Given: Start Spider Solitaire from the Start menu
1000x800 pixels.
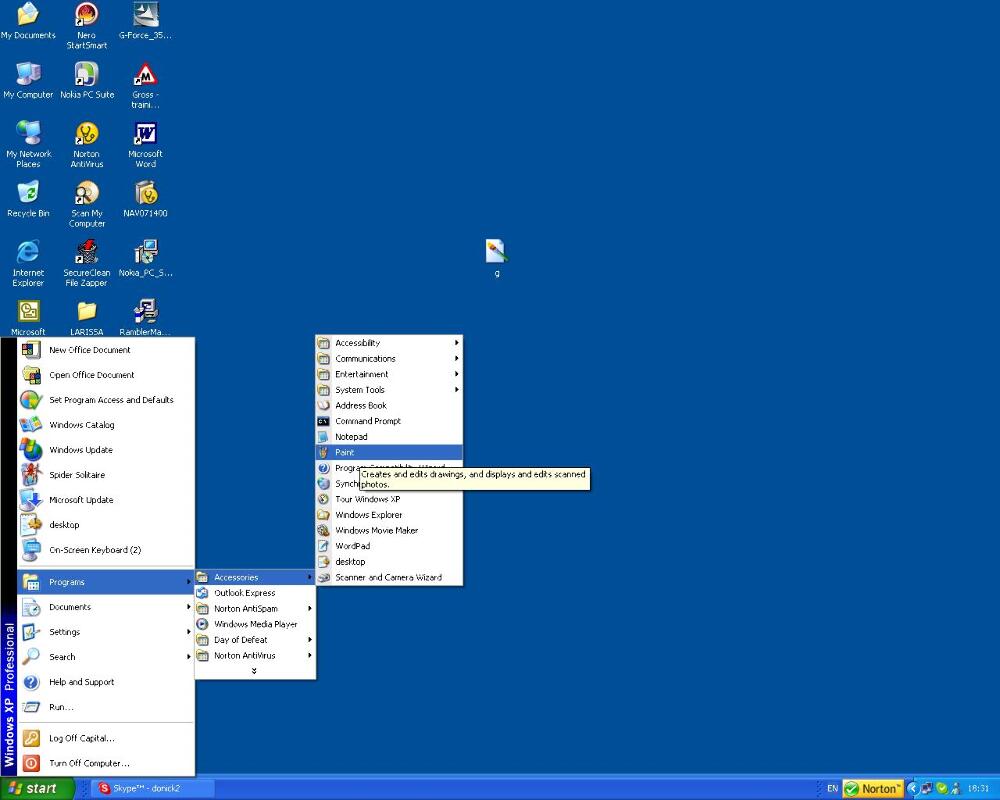Looking at the screenshot, I should pos(106,475).
